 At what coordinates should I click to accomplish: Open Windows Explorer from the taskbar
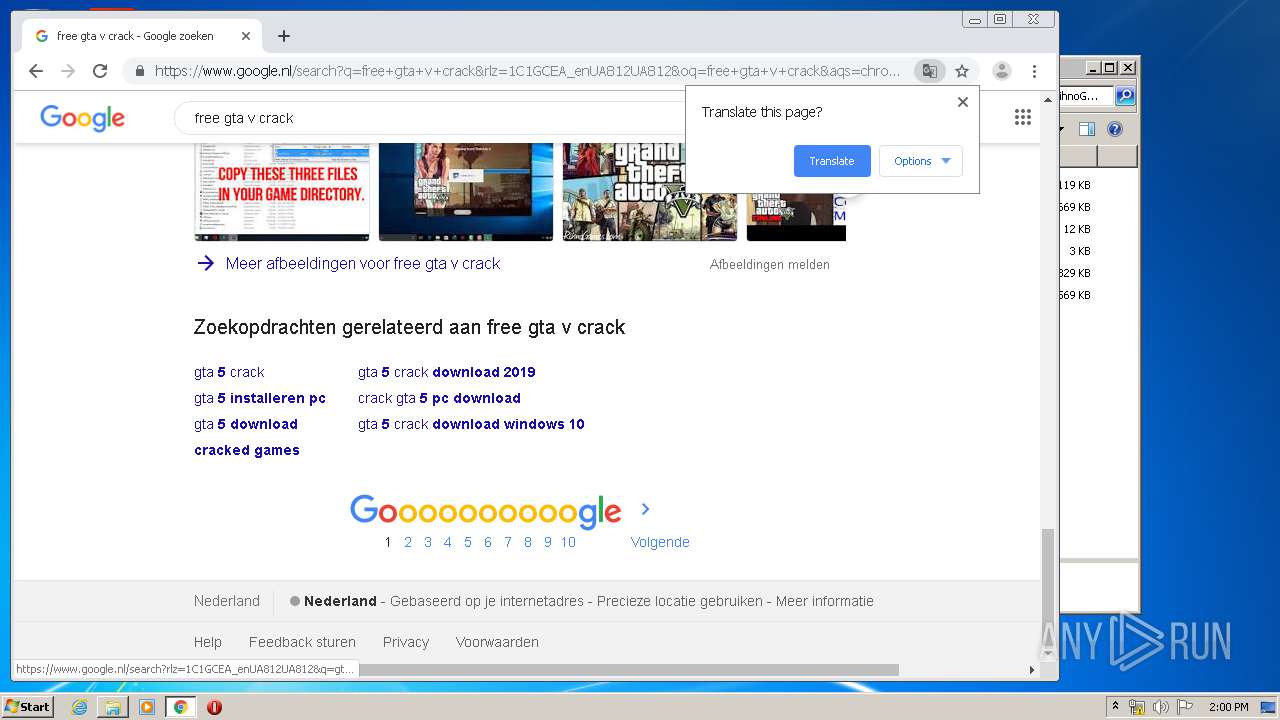[x=113, y=707]
